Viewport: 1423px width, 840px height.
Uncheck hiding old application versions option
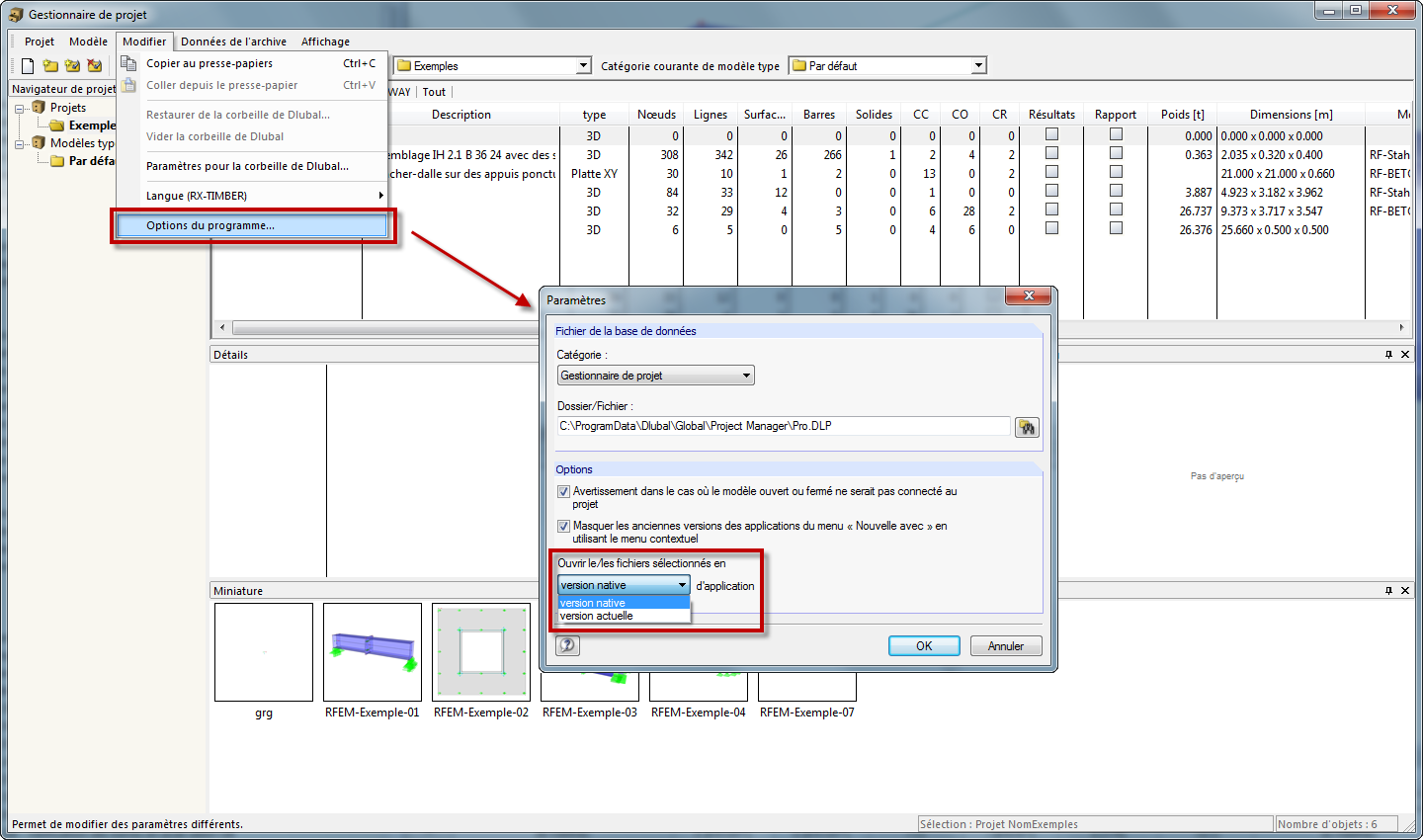[x=563, y=526]
